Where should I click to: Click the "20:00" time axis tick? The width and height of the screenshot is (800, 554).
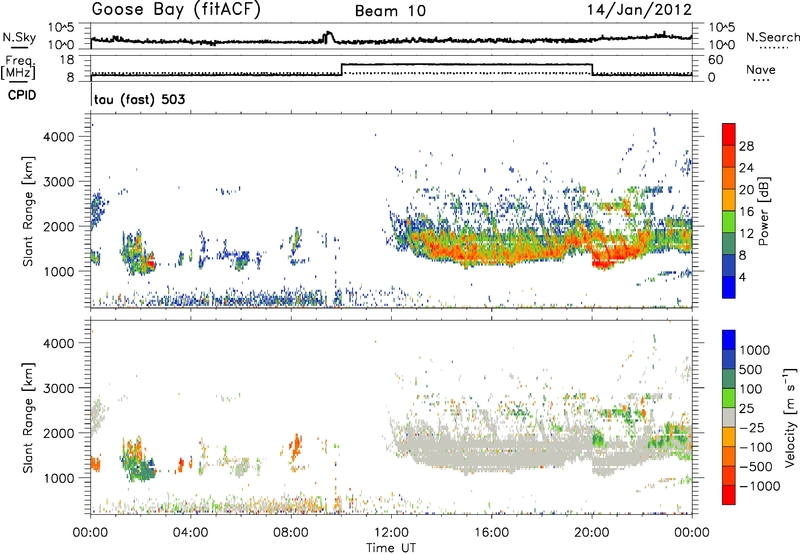tap(592, 533)
